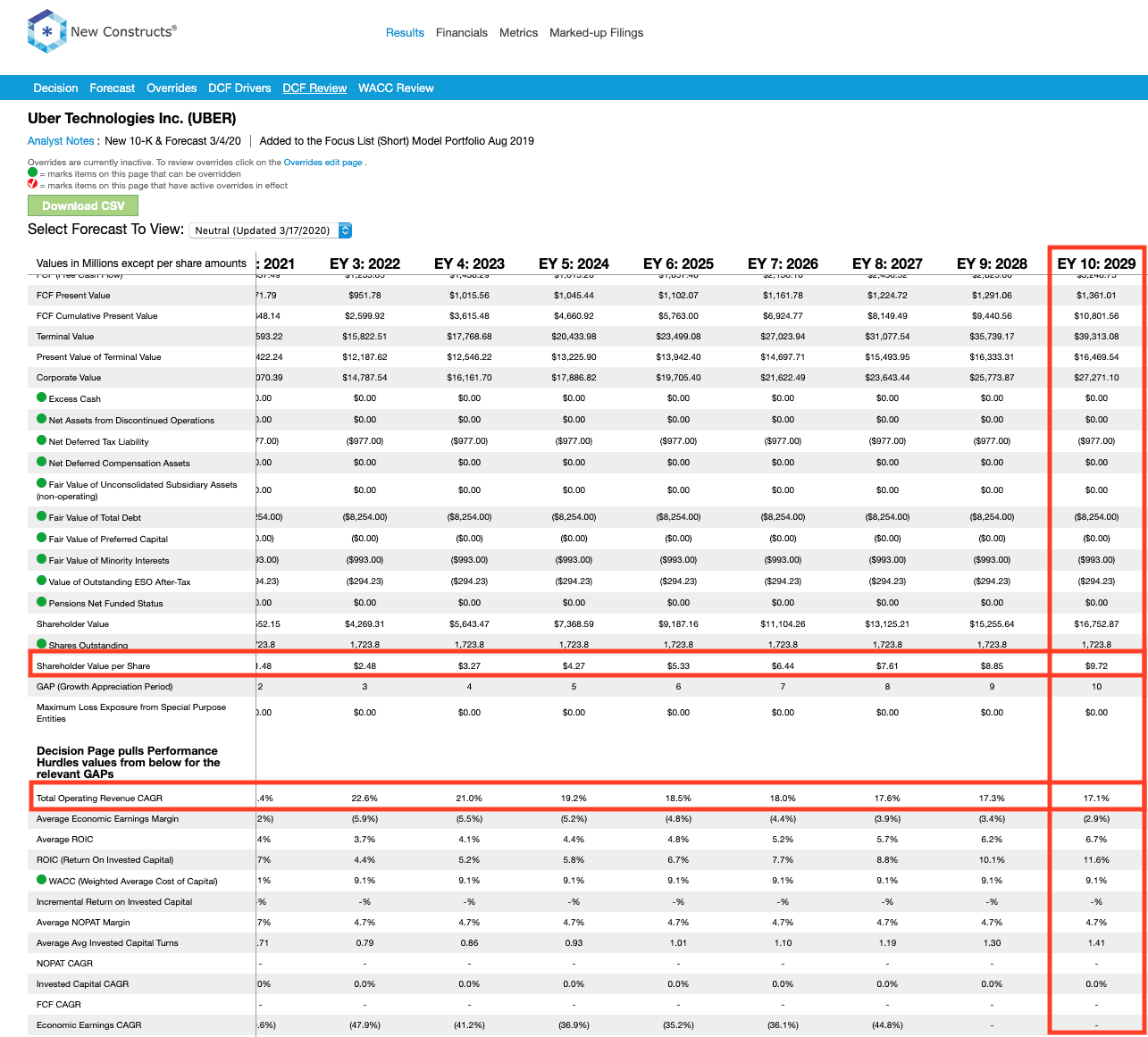Click the Maximum Loss Exposure from Special Purpose Entities label

(131, 713)
